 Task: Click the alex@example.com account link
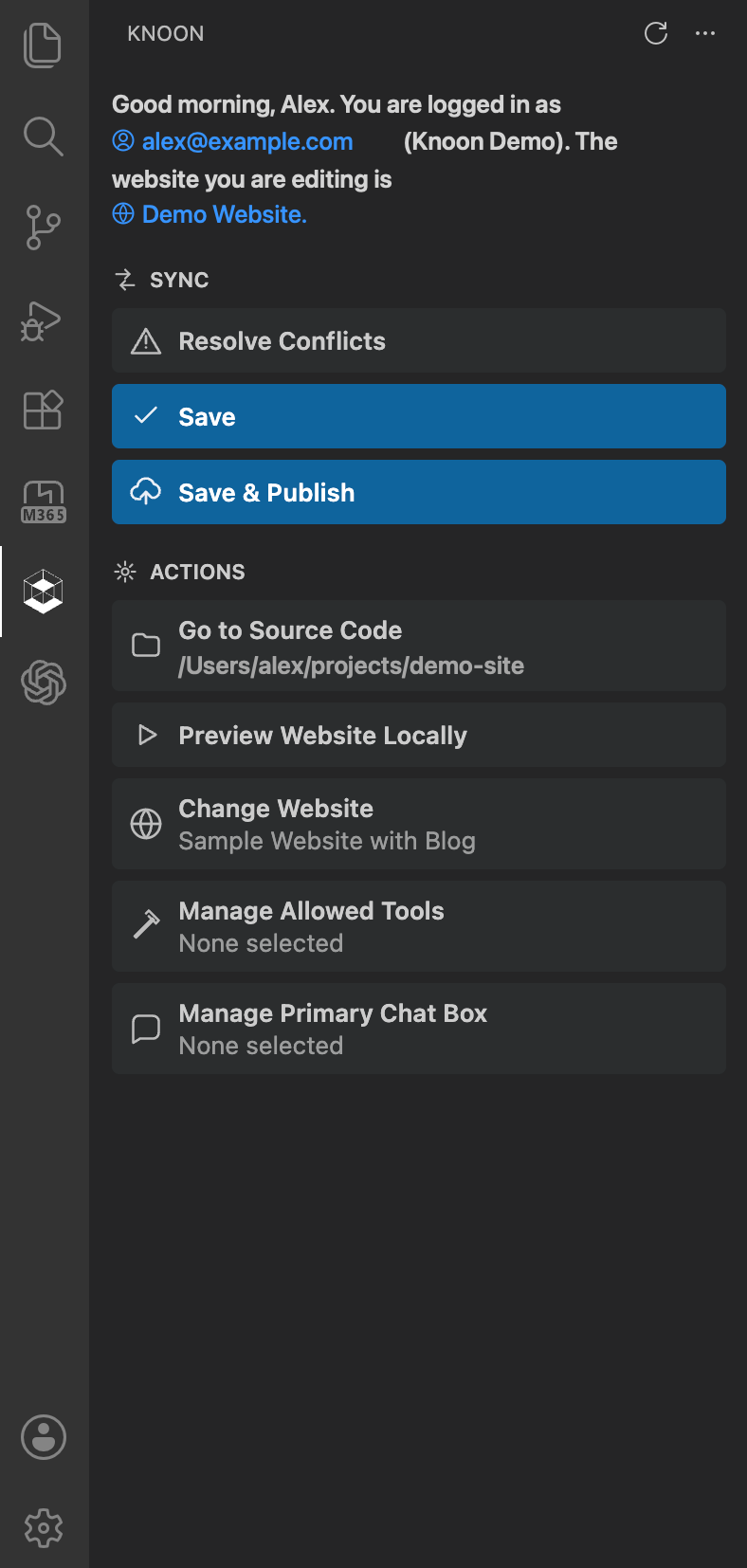tap(247, 141)
